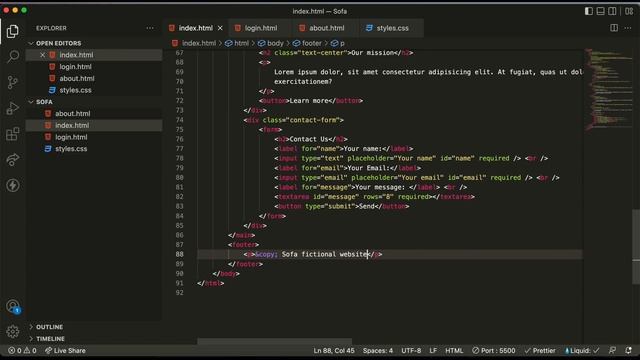The image size is (640, 360).
Task: Open the Live Share activity icon
Action: (13, 160)
